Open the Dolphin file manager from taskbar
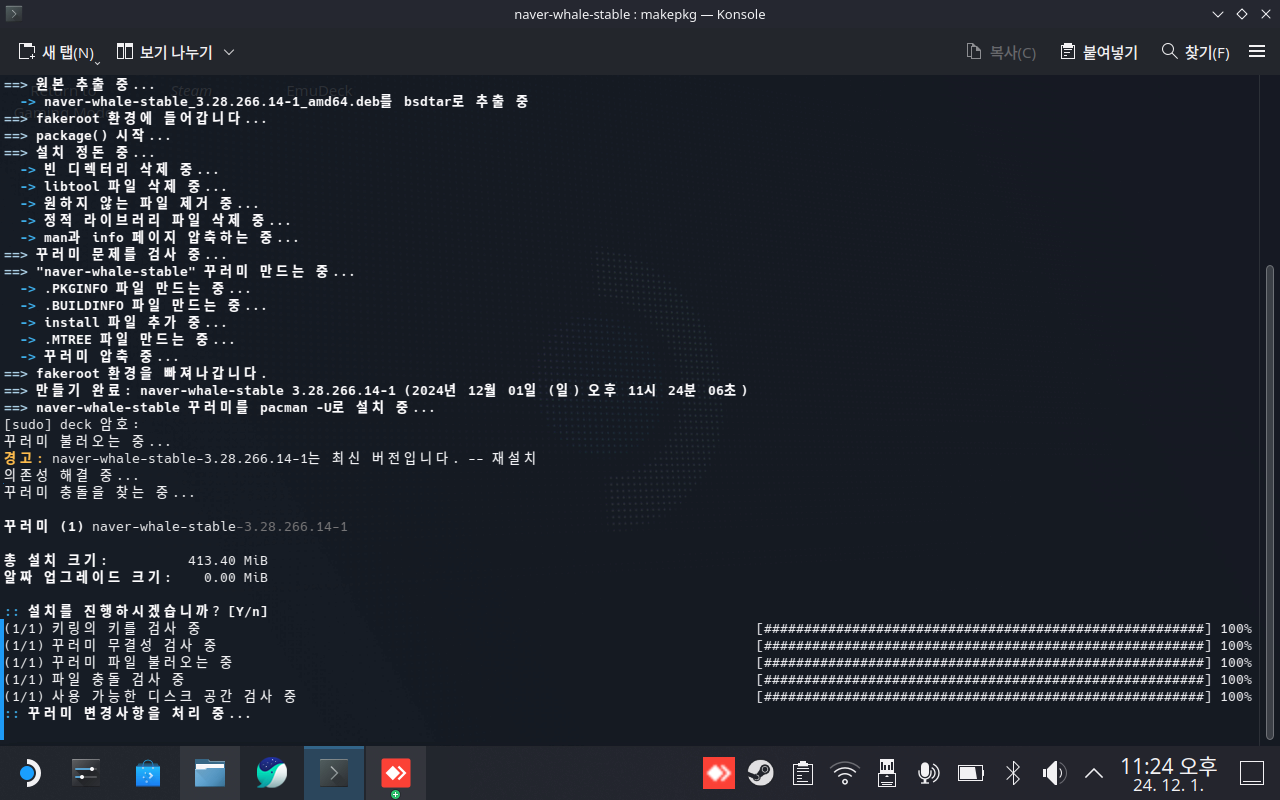The height and width of the screenshot is (800, 1280). coord(210,773)
